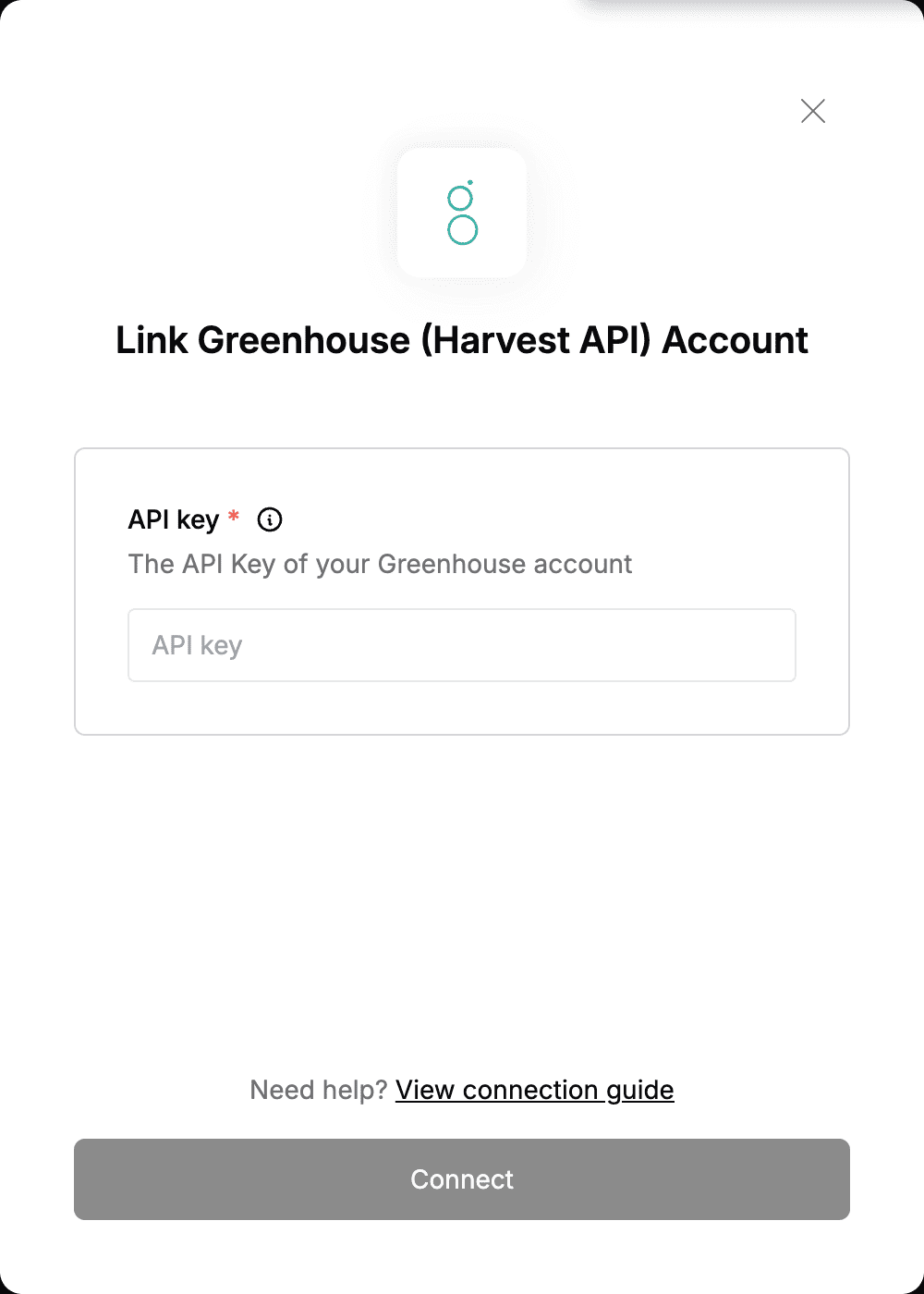Click the Link Greenhouse (Harvest API) Account heading

coord(462,340)
